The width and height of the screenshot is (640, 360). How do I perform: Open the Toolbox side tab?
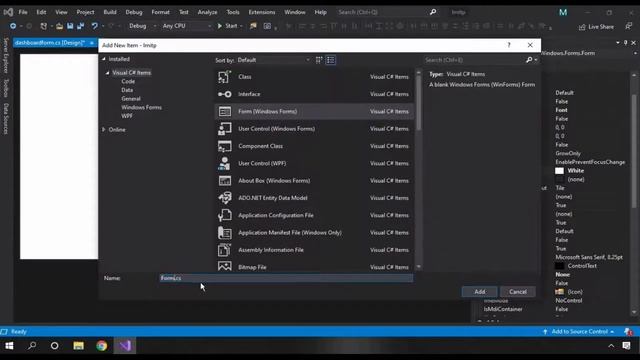[6, 88]
